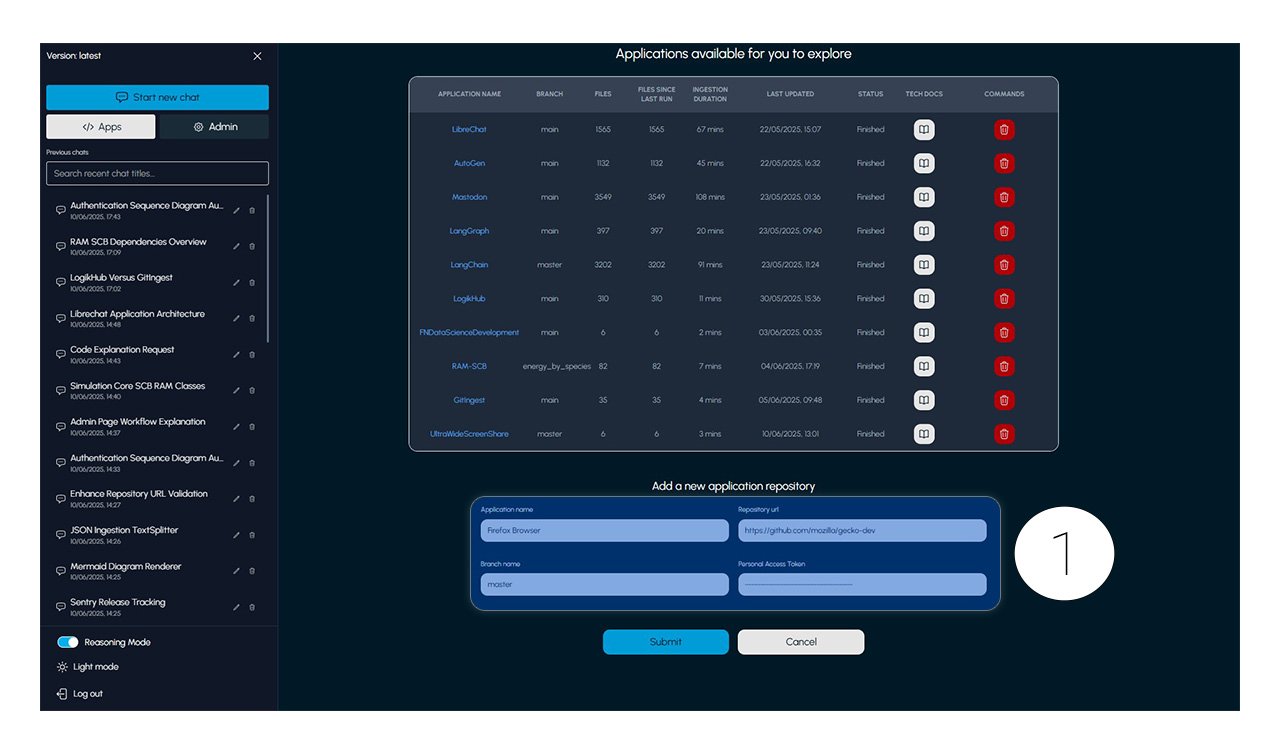Delete the UltraWideScreenShare application
Viewport: 1280px width, 755px height.
click(1004, 434)
